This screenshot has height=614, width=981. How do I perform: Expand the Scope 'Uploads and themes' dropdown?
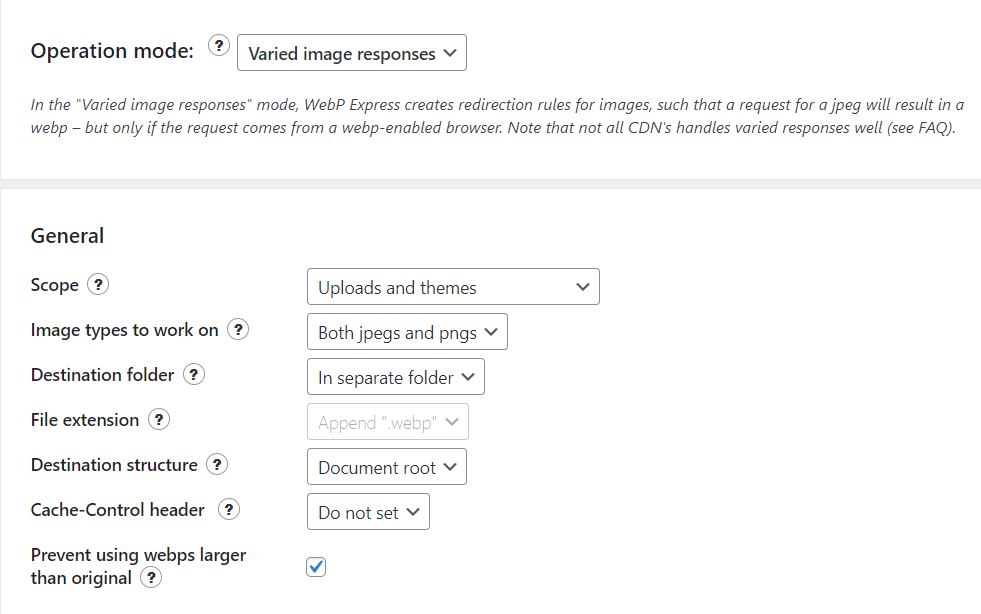[x=452, y=287]
